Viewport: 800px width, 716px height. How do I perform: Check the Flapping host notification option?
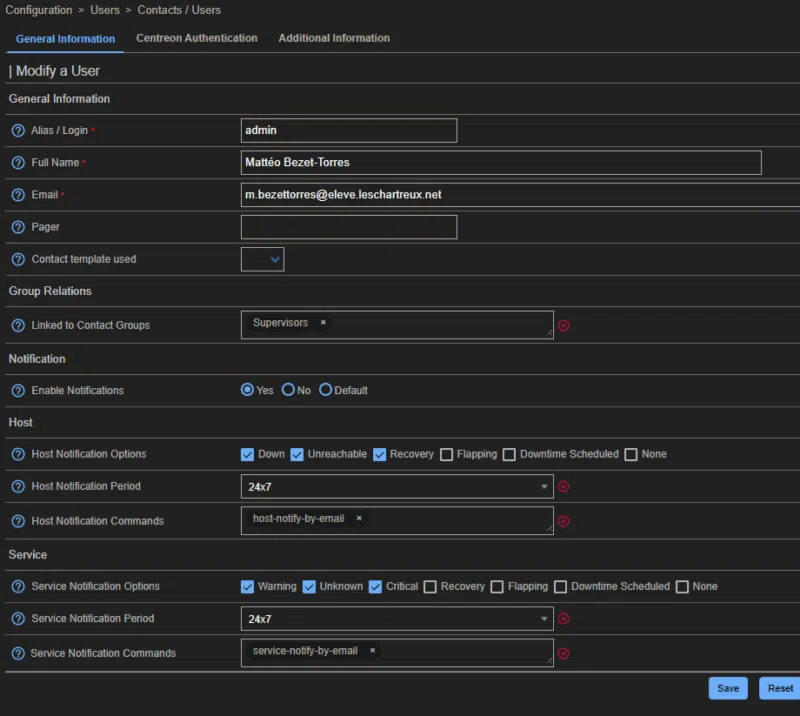pos(446,454)
